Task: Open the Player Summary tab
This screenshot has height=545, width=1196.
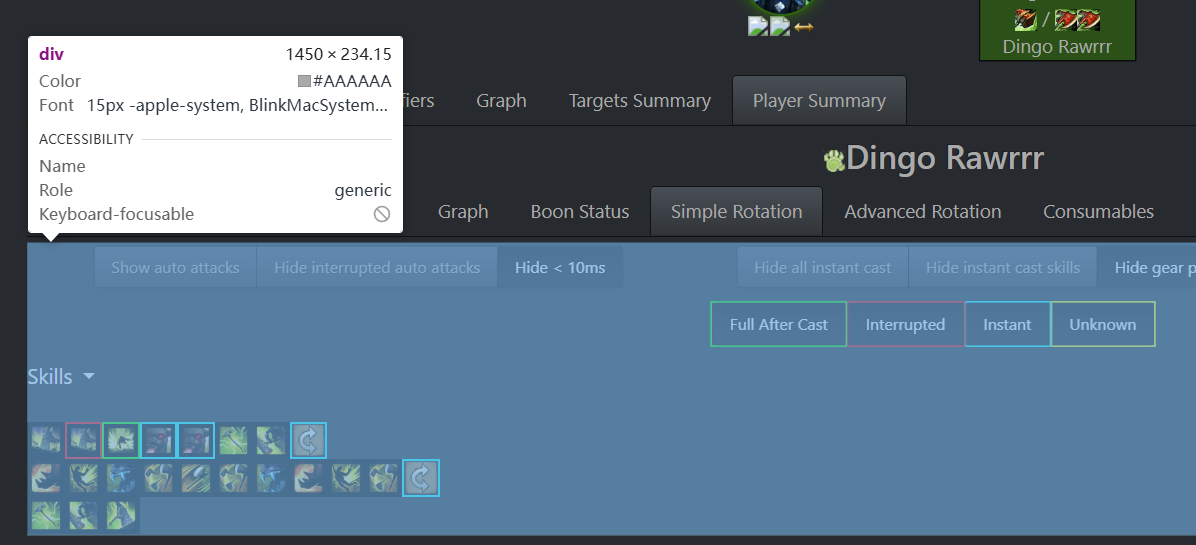Action: 819,101
